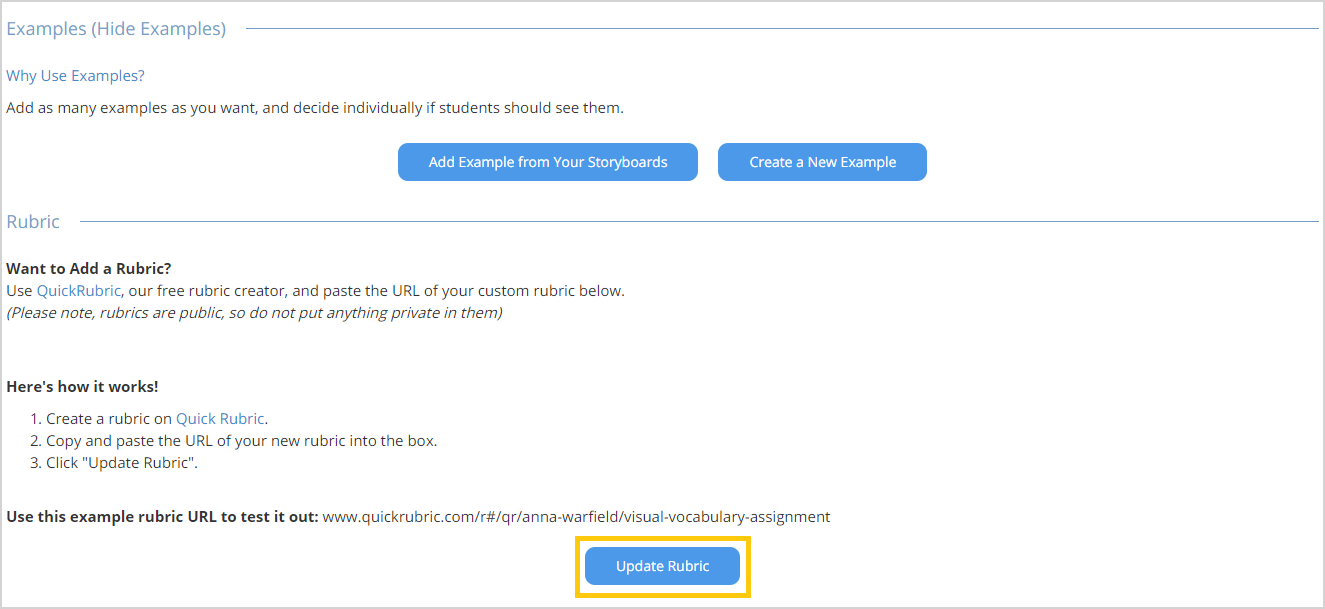Click the Create a New Example button
Image resolution: width=1325 pixels, height=609 pixels.
[x=822, y=162]
